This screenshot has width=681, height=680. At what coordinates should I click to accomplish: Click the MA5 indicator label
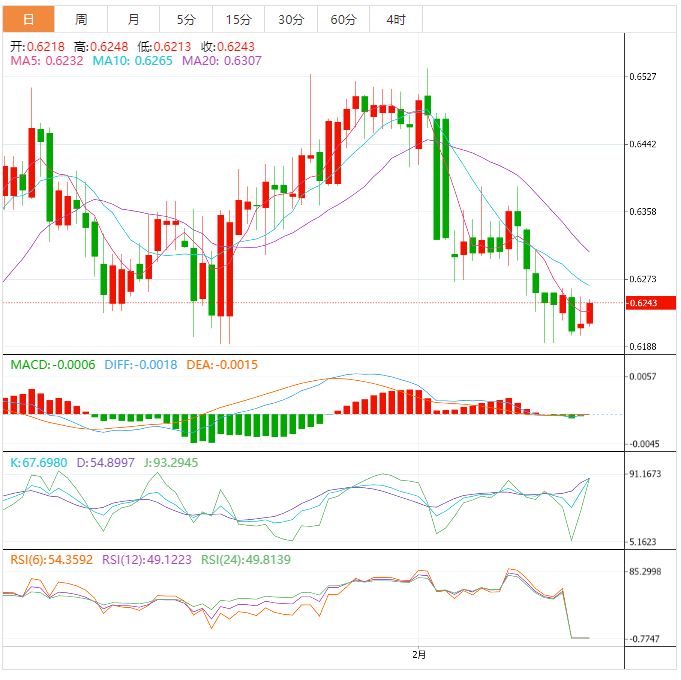46,61
